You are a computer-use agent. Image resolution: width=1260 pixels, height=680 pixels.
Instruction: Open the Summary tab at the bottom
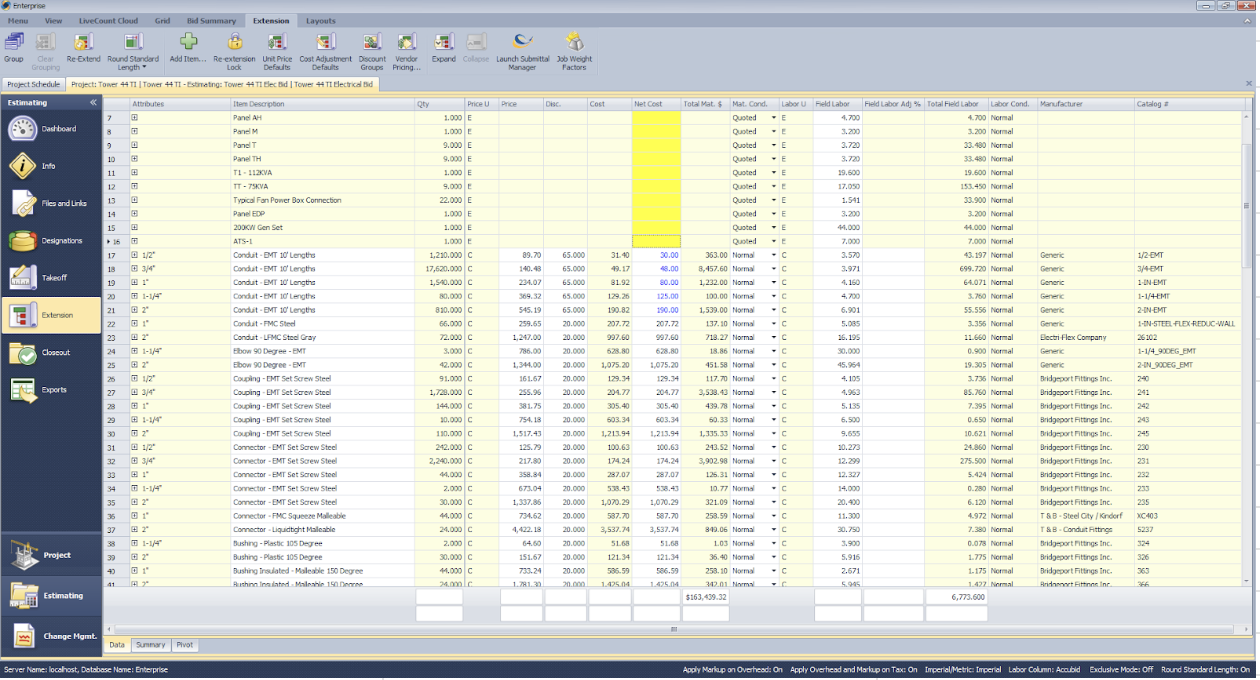point(152,645)
